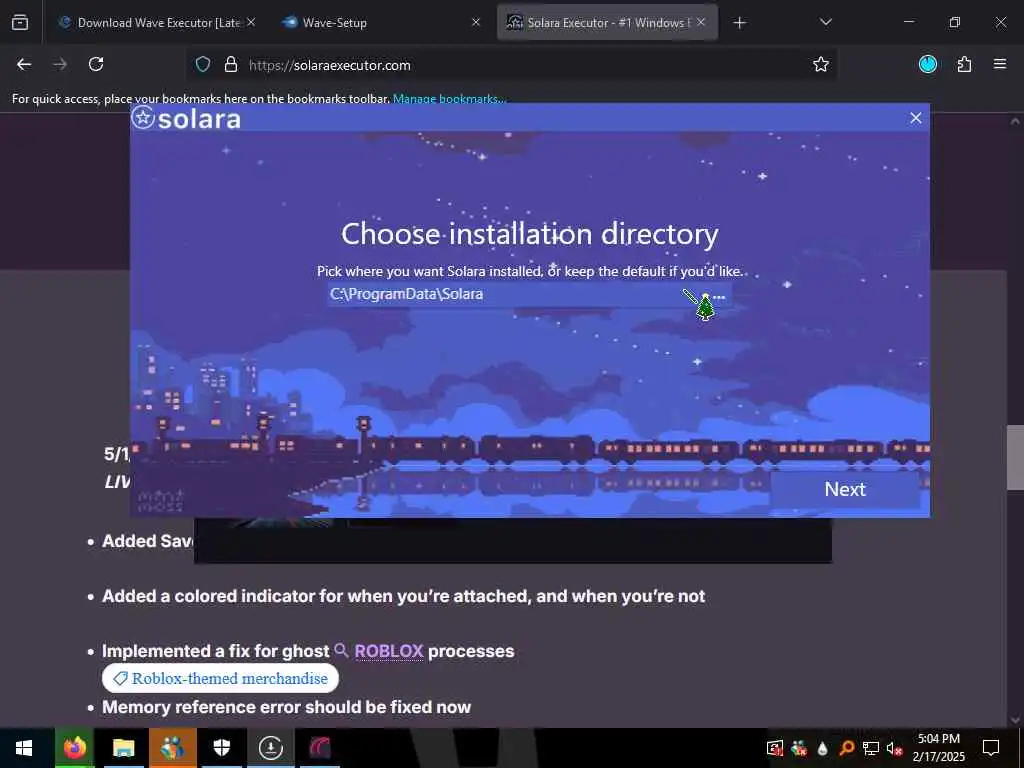Screen dimensions: 1024x768
Task: Click text 'Memory reference error should be fixed now'
Action: [287, 707]
